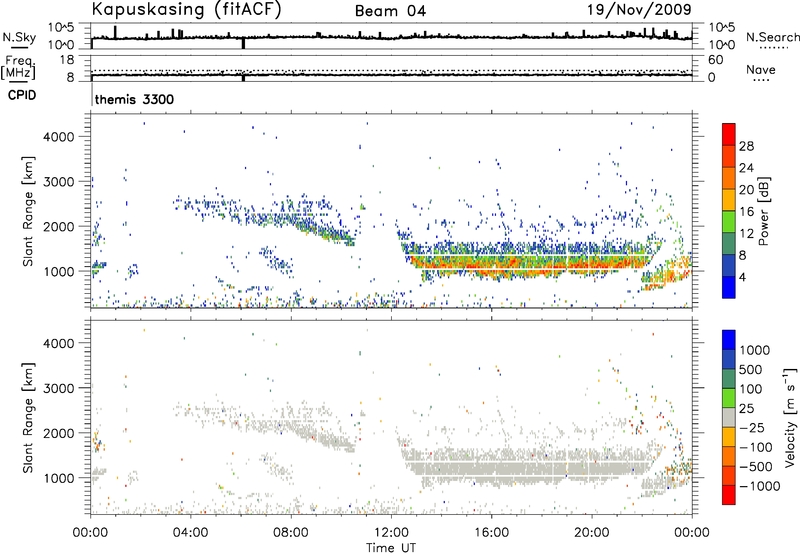Click the Velocity [m s-1] color bar label
The height and width of the screenshot is (554, 800).
(x=790, y=417)
